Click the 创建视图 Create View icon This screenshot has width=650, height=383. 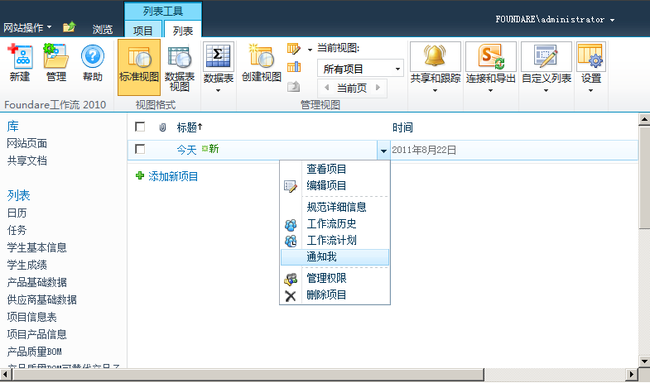[x=261, y=56]
